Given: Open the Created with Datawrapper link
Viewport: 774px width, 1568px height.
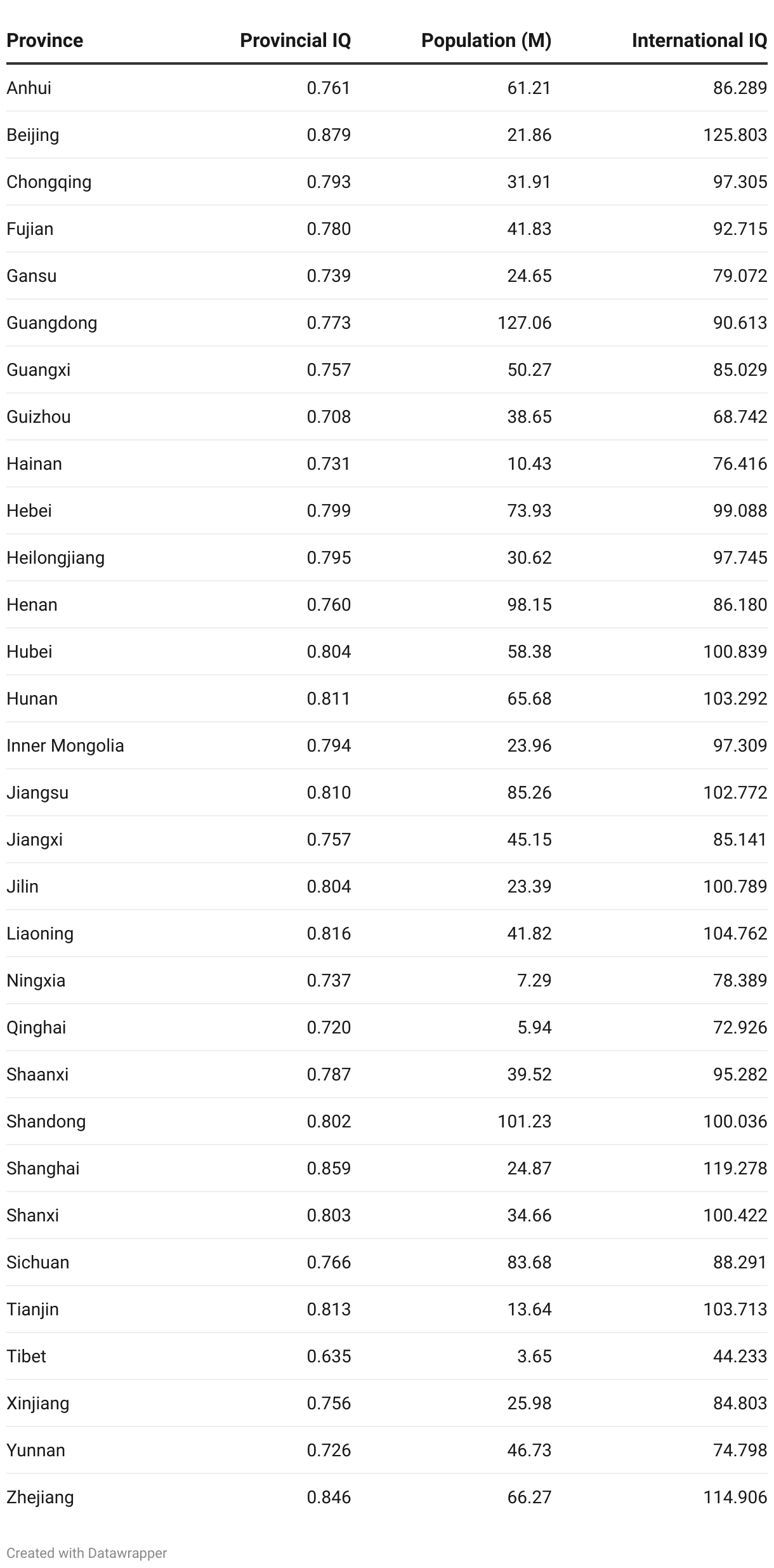Looking at the screenshot, I should pyautogui.click(x=86, y=1553).
